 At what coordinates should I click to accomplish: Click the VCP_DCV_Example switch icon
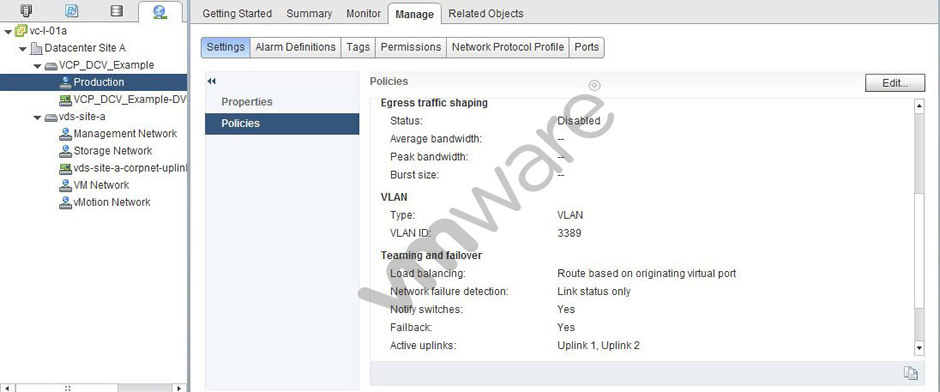(x=51, y=65)
